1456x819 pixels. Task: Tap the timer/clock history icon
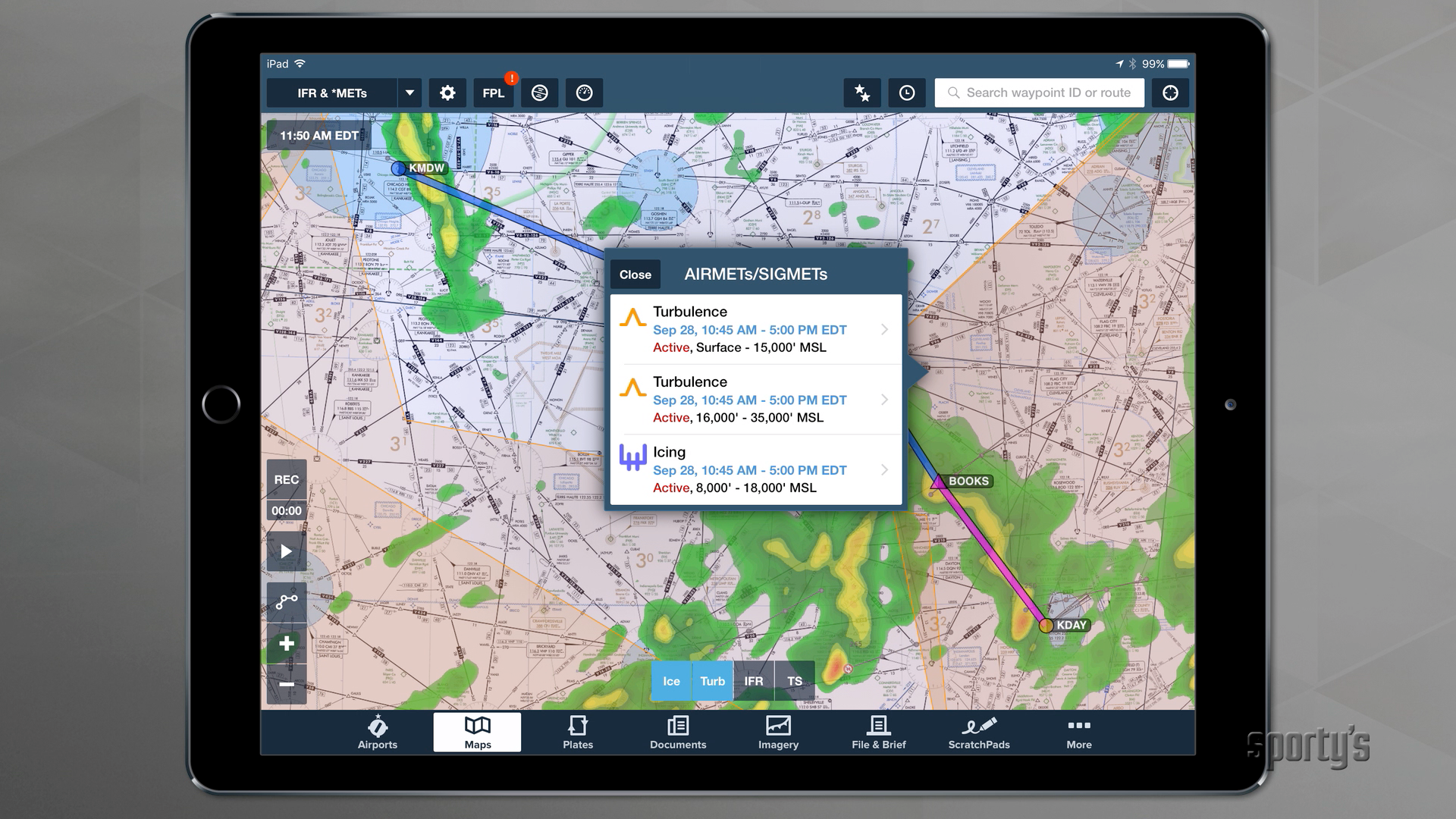(x=908, y=93)
